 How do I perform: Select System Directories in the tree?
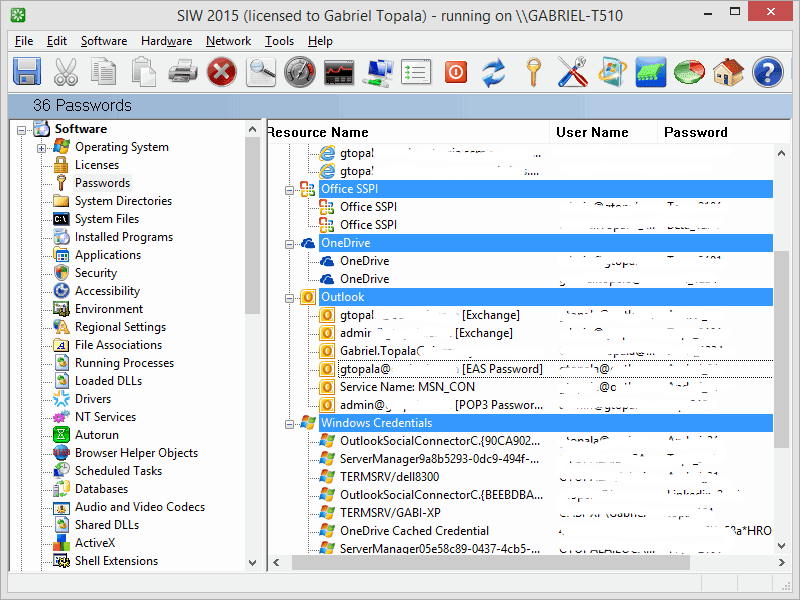tap(123, 201)
